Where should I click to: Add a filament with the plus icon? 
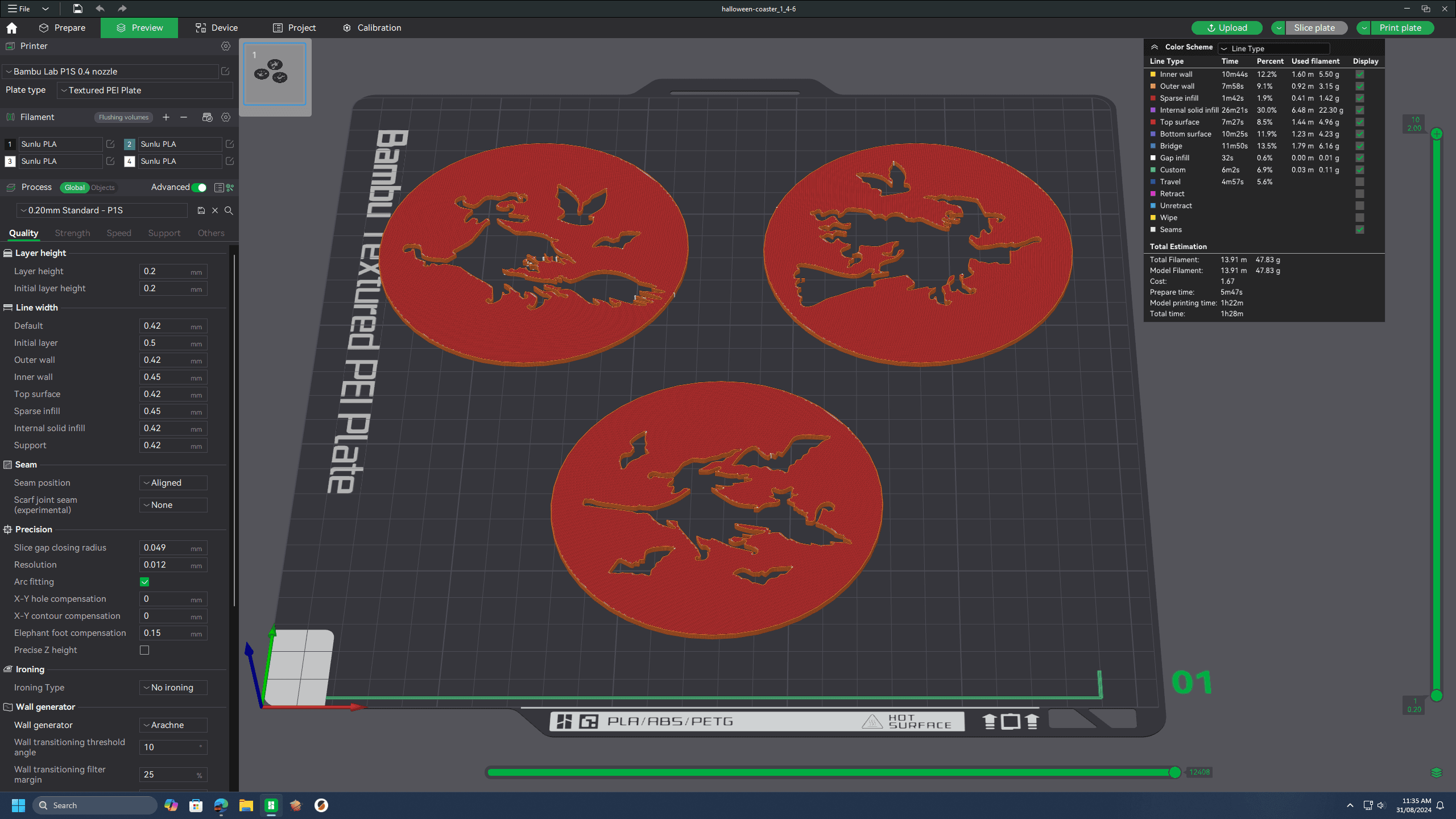coord(166,117)
